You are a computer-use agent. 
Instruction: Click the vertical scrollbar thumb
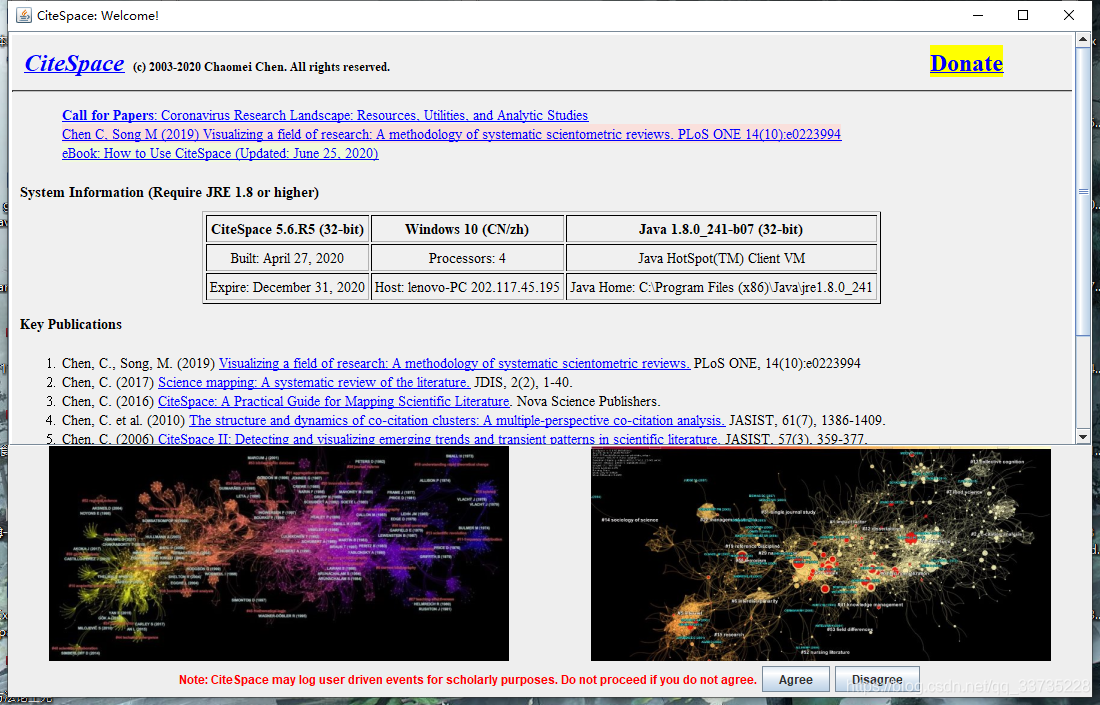[1082, 191]
